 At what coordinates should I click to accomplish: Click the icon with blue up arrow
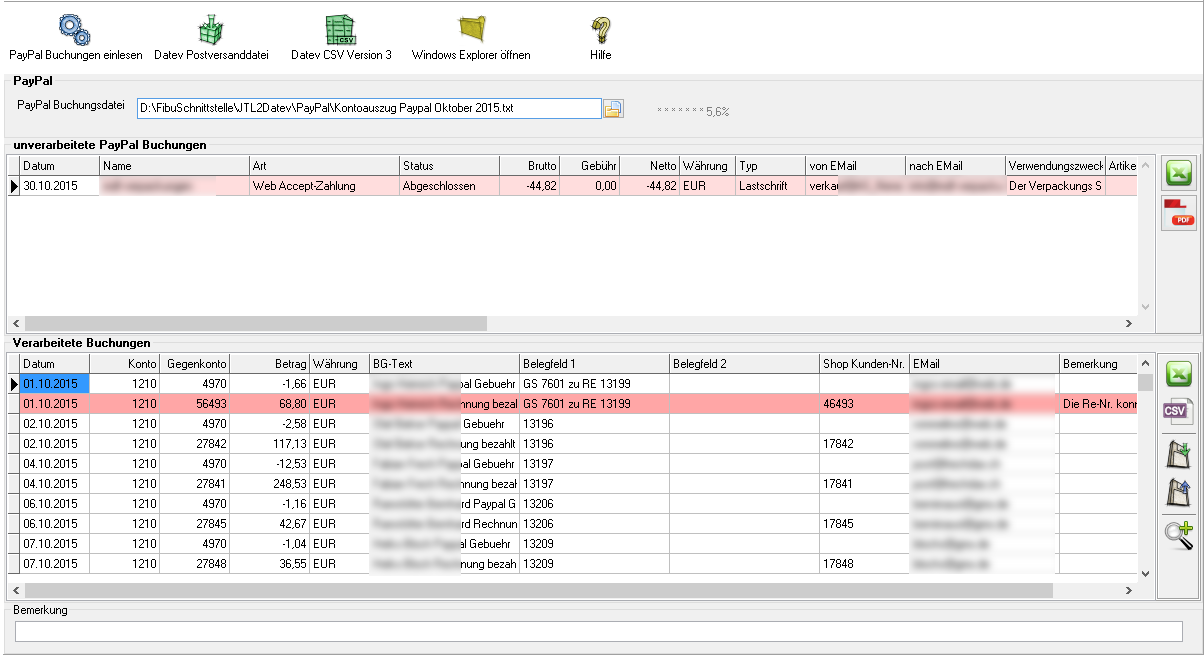1179,493
